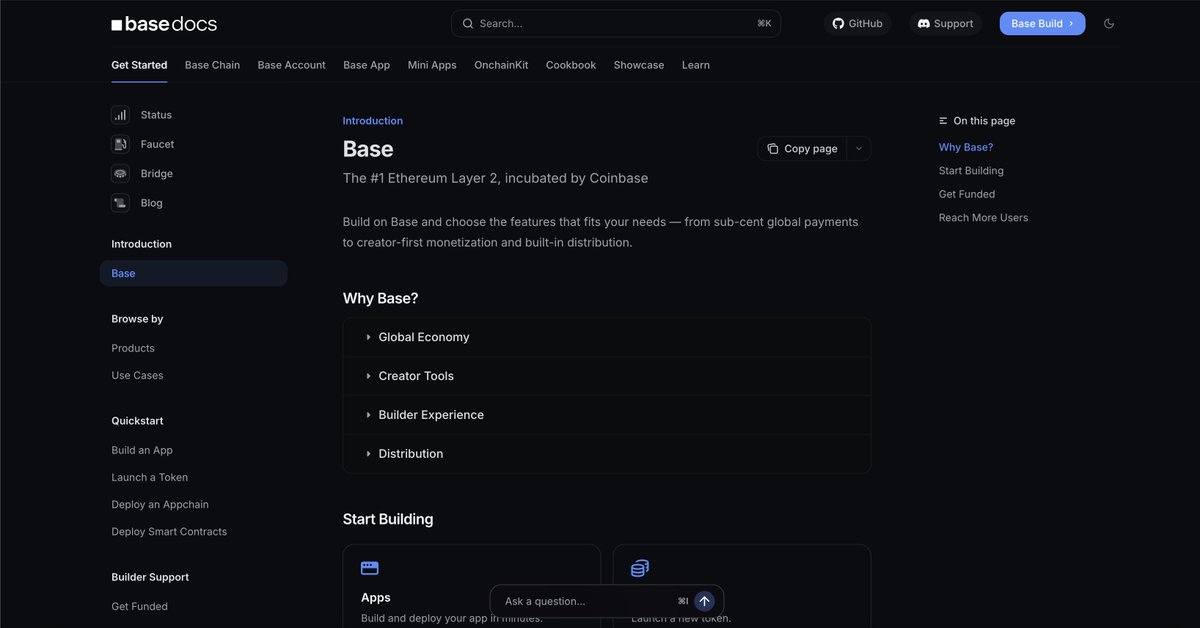The height and width of the screenshot is (628, 1200).
Task: Jump to Reach More Users section
Action: click(x=983, y=217)
